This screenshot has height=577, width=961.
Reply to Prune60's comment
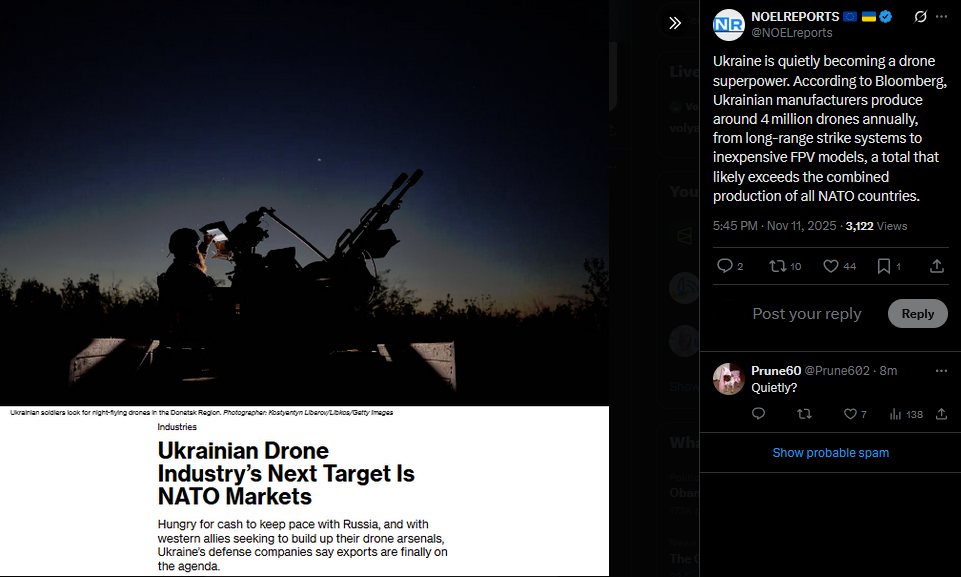(758, 414)
